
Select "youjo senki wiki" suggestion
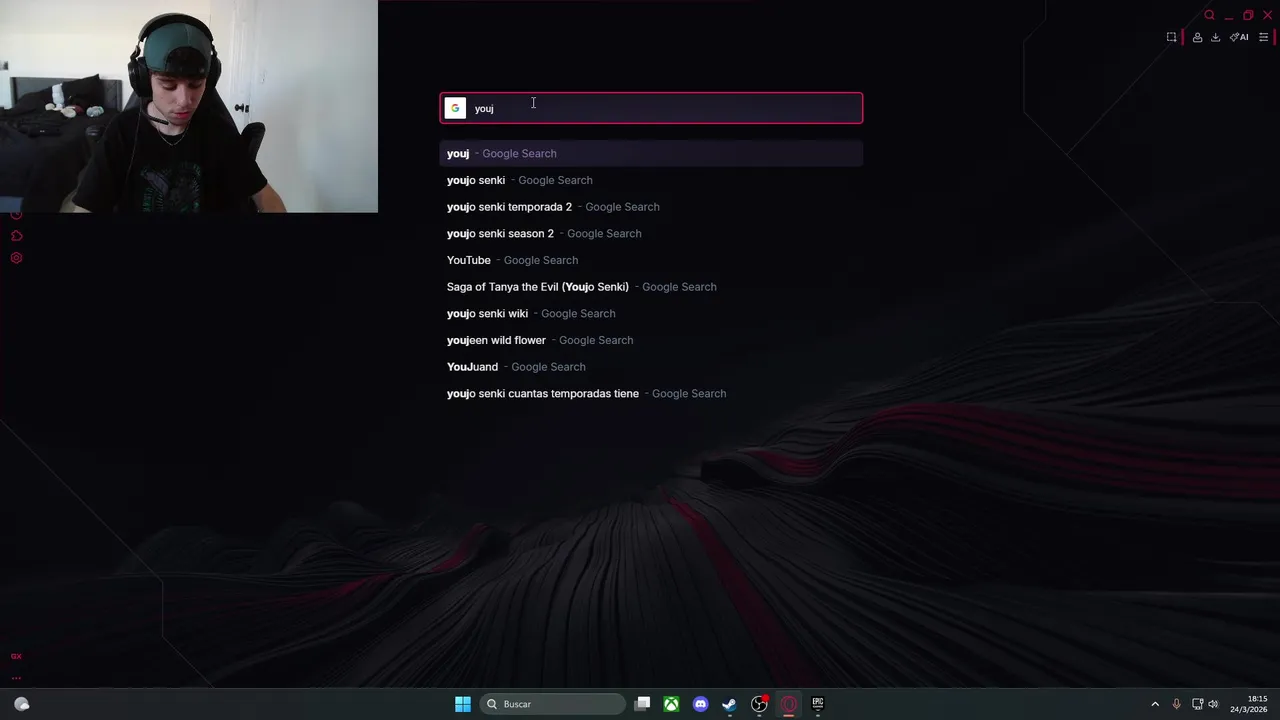[651, 314]
